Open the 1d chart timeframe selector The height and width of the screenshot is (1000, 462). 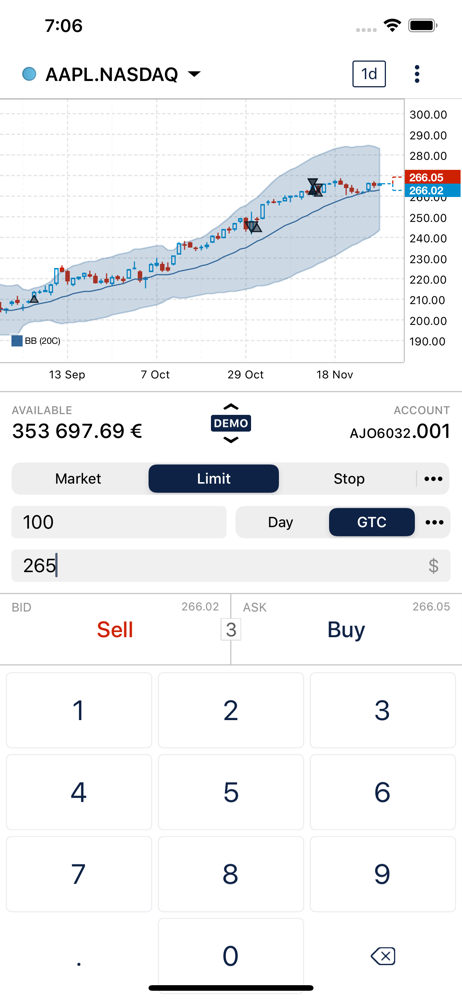369,74
